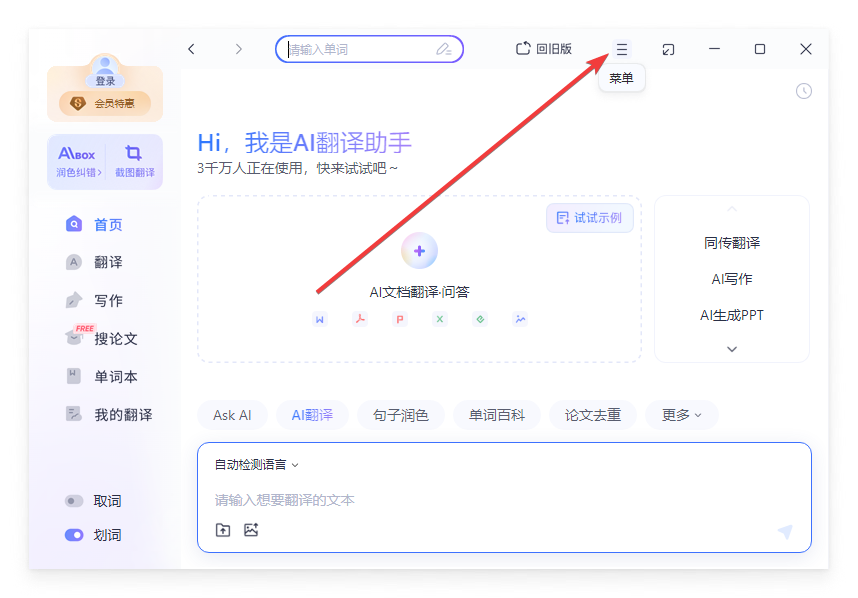858x598 pixels.
Task: Click the Excel file icon
Action: [x=440, y=318]
